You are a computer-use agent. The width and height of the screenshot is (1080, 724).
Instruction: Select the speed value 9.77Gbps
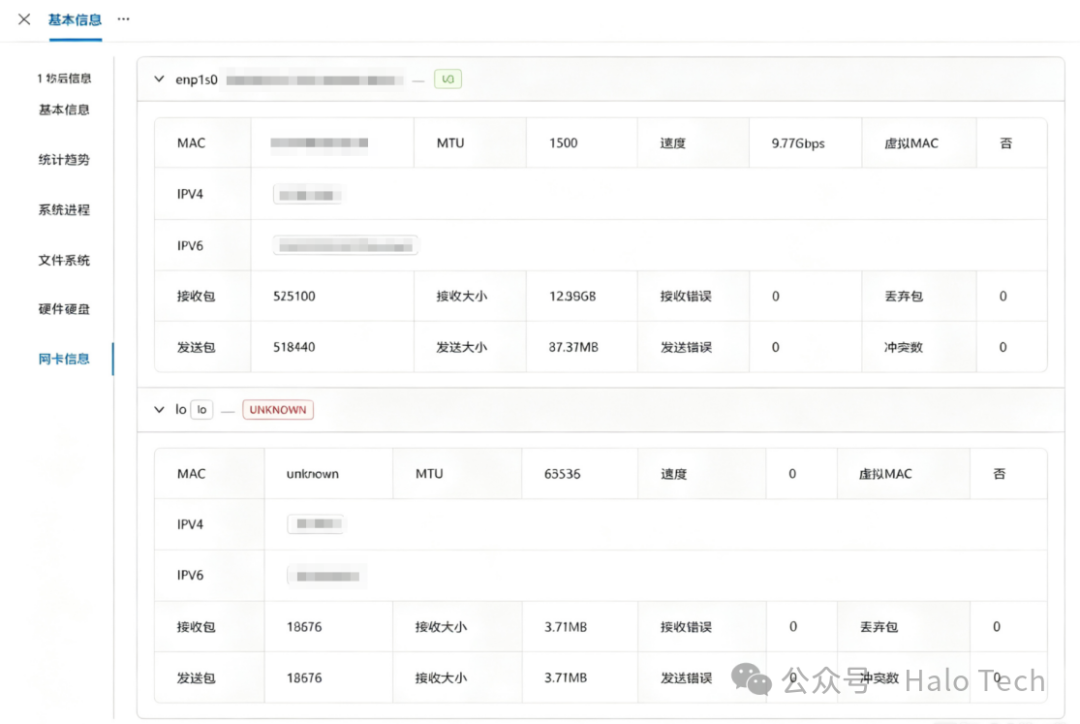(798, 143)
